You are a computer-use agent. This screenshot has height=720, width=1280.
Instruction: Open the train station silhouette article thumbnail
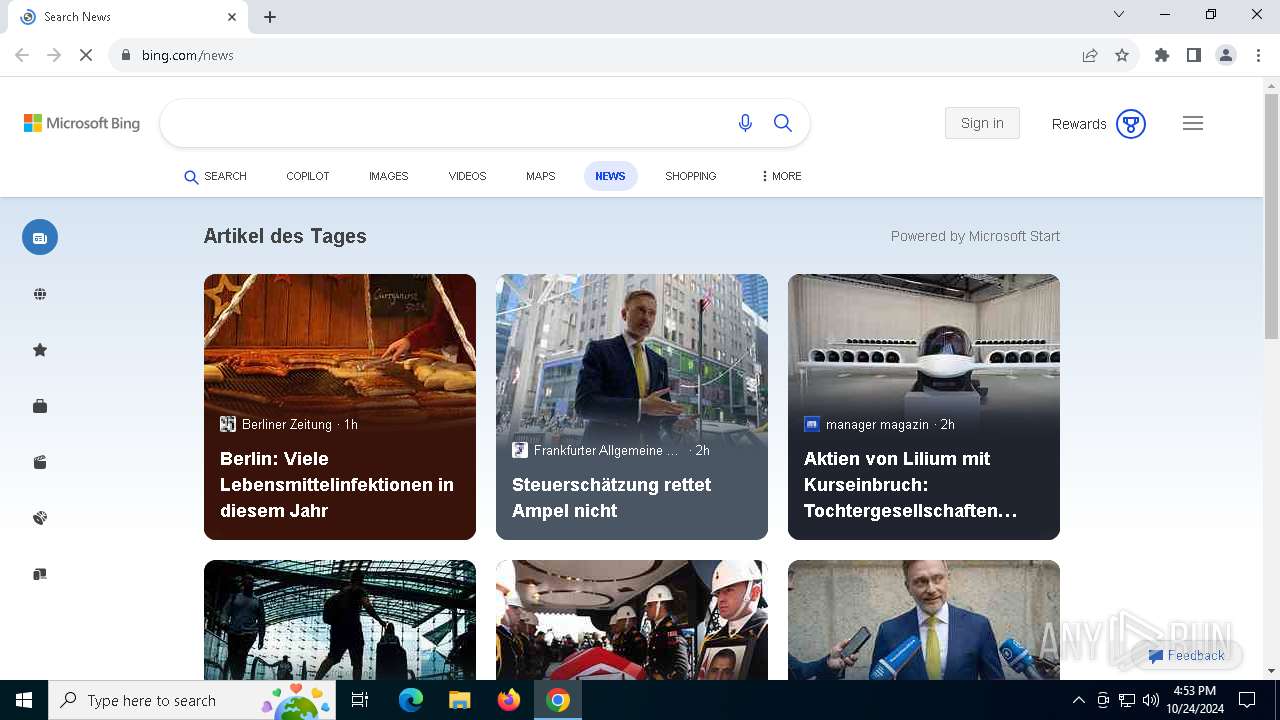click(x=340, y=620)
